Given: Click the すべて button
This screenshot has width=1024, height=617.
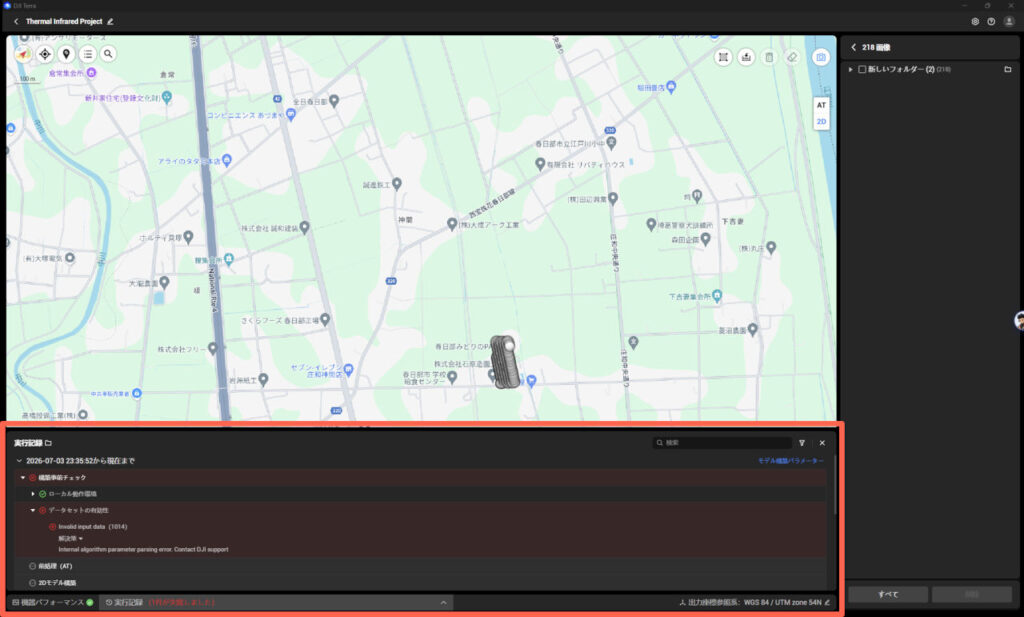Looking at the screenshot, I should click(x=888, y=594).
